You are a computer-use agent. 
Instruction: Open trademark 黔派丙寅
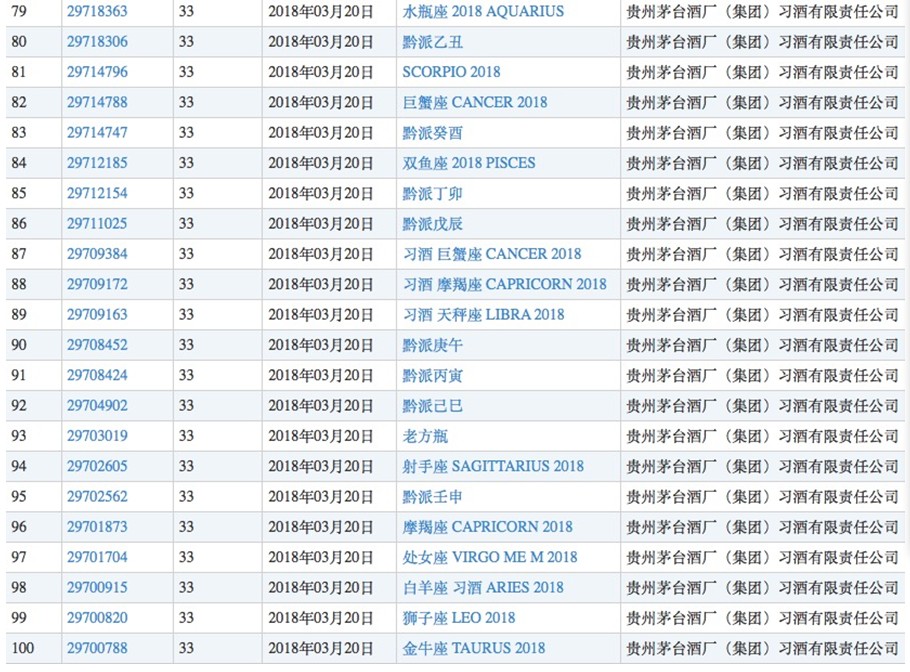tap(432, 375)
